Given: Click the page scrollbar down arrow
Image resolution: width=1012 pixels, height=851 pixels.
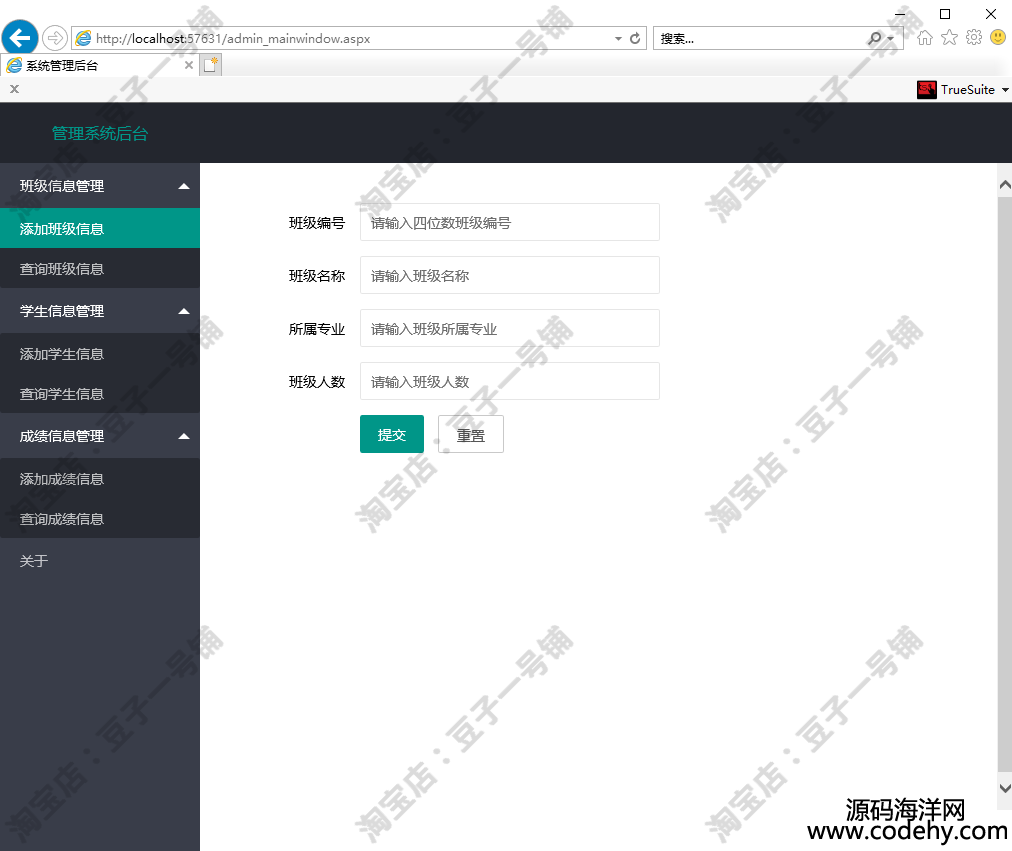Looking at the screenshot, I should coord(1005,788).
